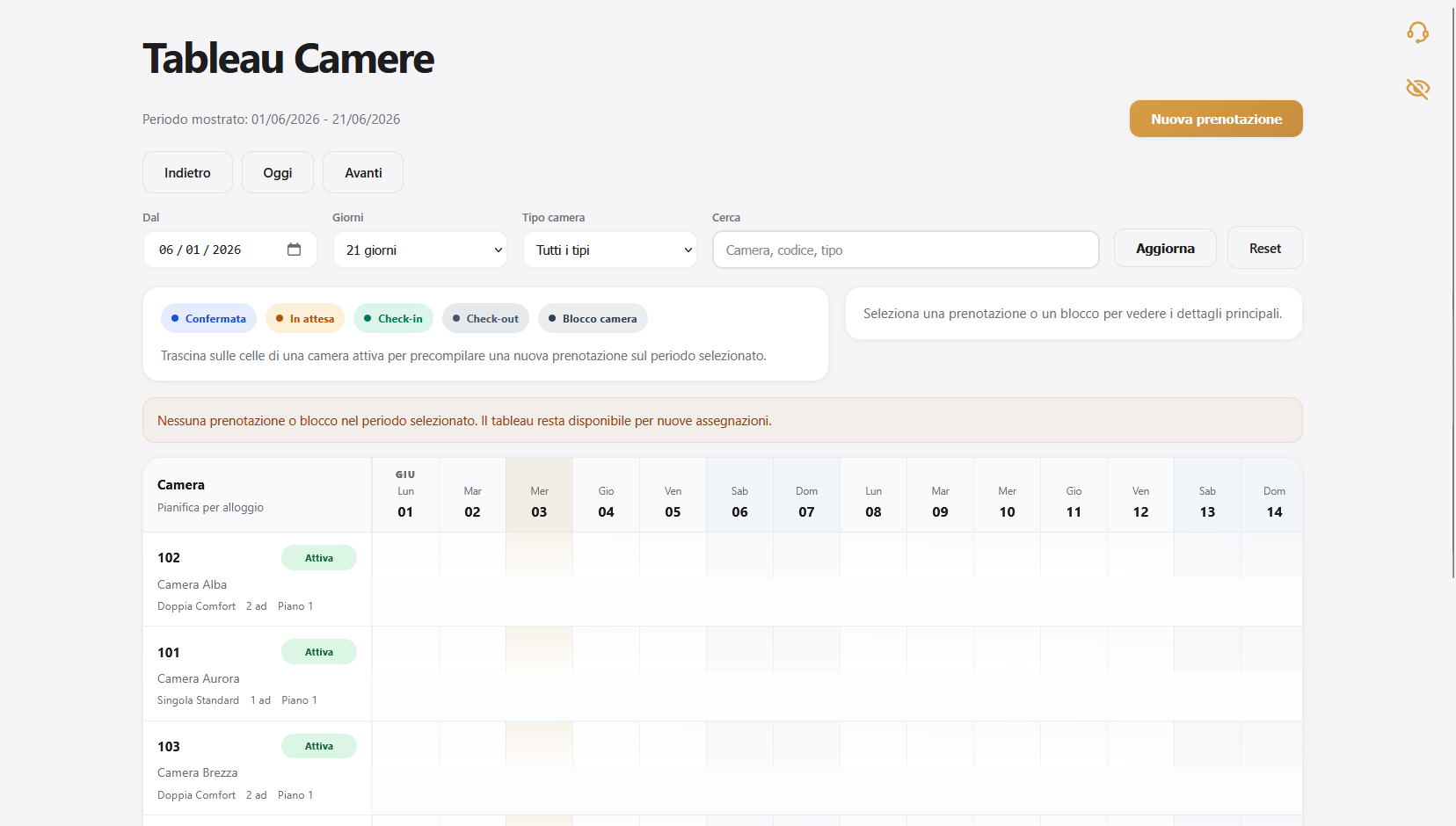
Task: Click the Mar 02 day header
Action: click(472, 495)
